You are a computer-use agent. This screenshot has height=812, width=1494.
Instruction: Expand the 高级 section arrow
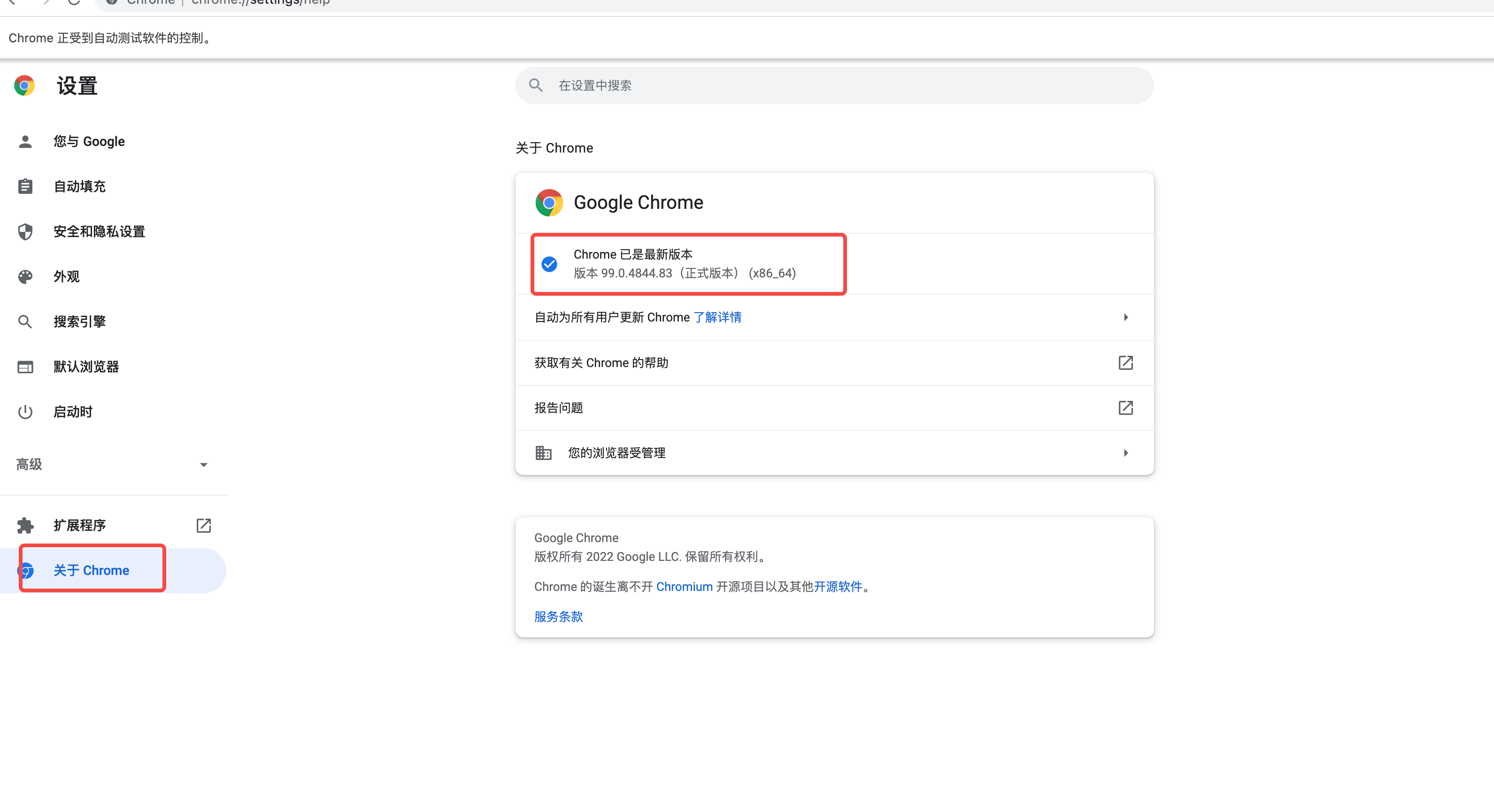click(x=203, y=465)
